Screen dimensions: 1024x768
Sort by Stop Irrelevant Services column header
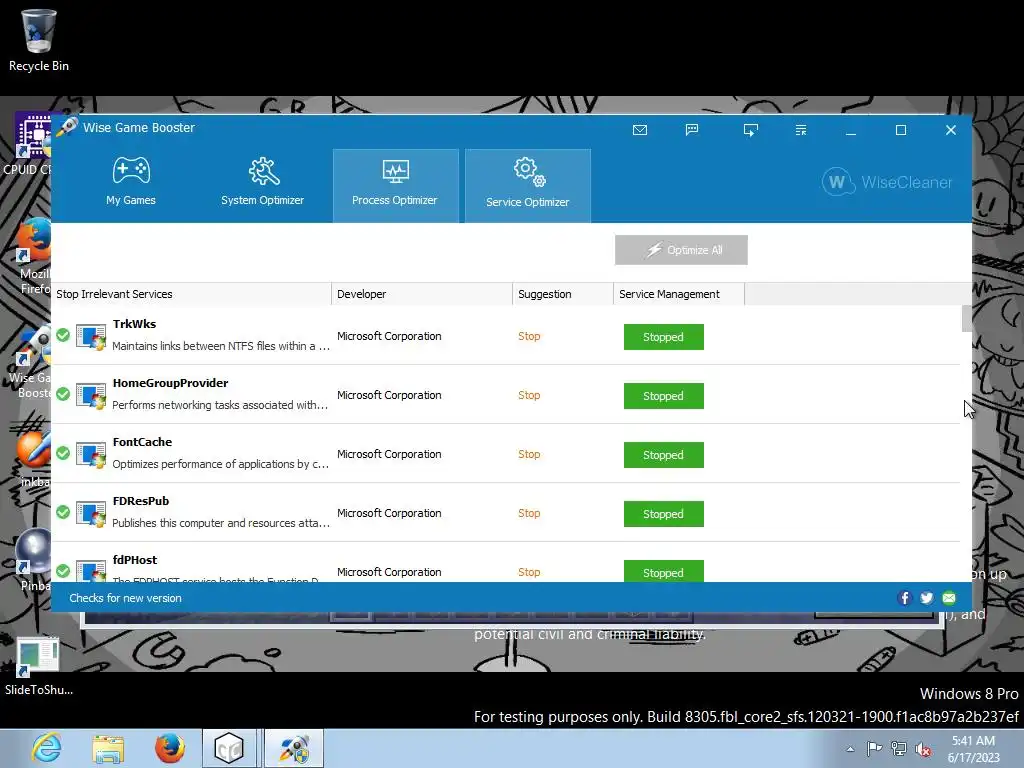191,294
